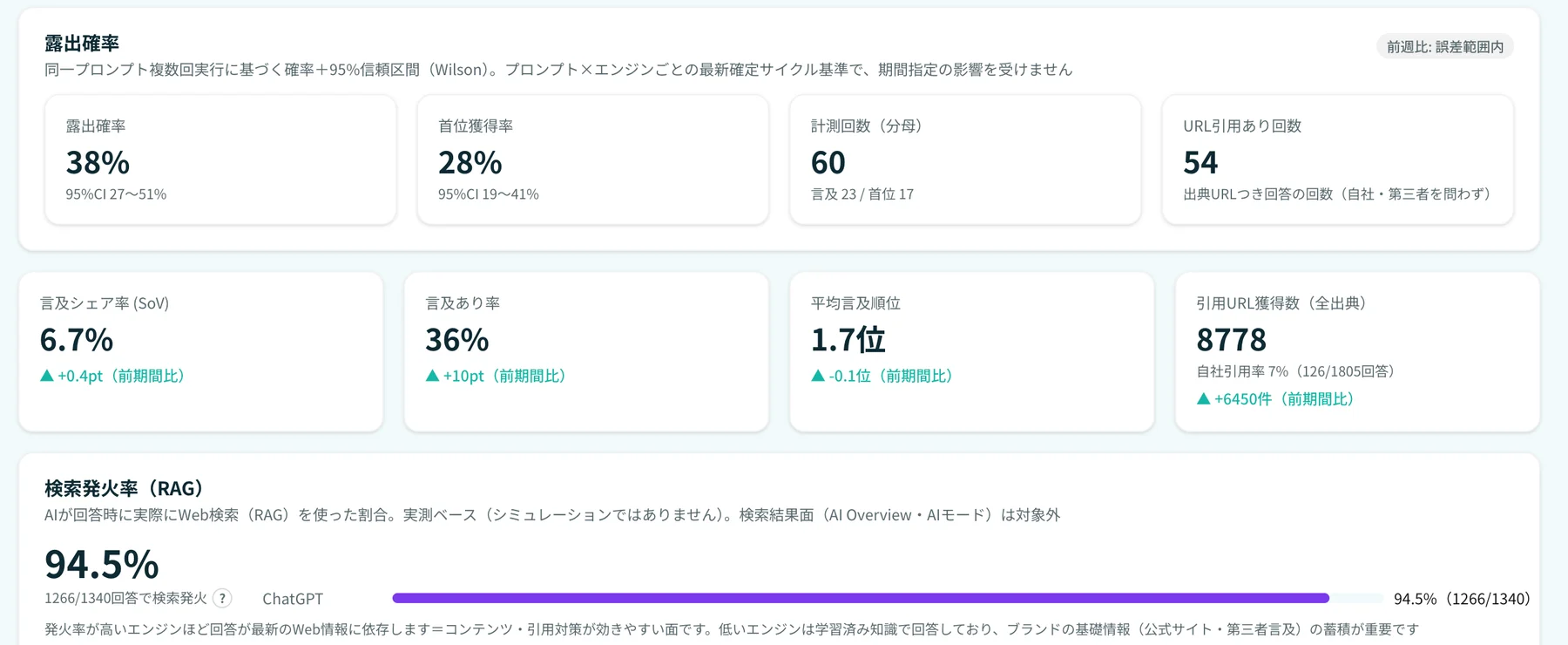Screen dimensions: 1568x645
Task: Click the 言及シェア率 (SoV) 6.7% value
Action: click(x=77, y=340)
